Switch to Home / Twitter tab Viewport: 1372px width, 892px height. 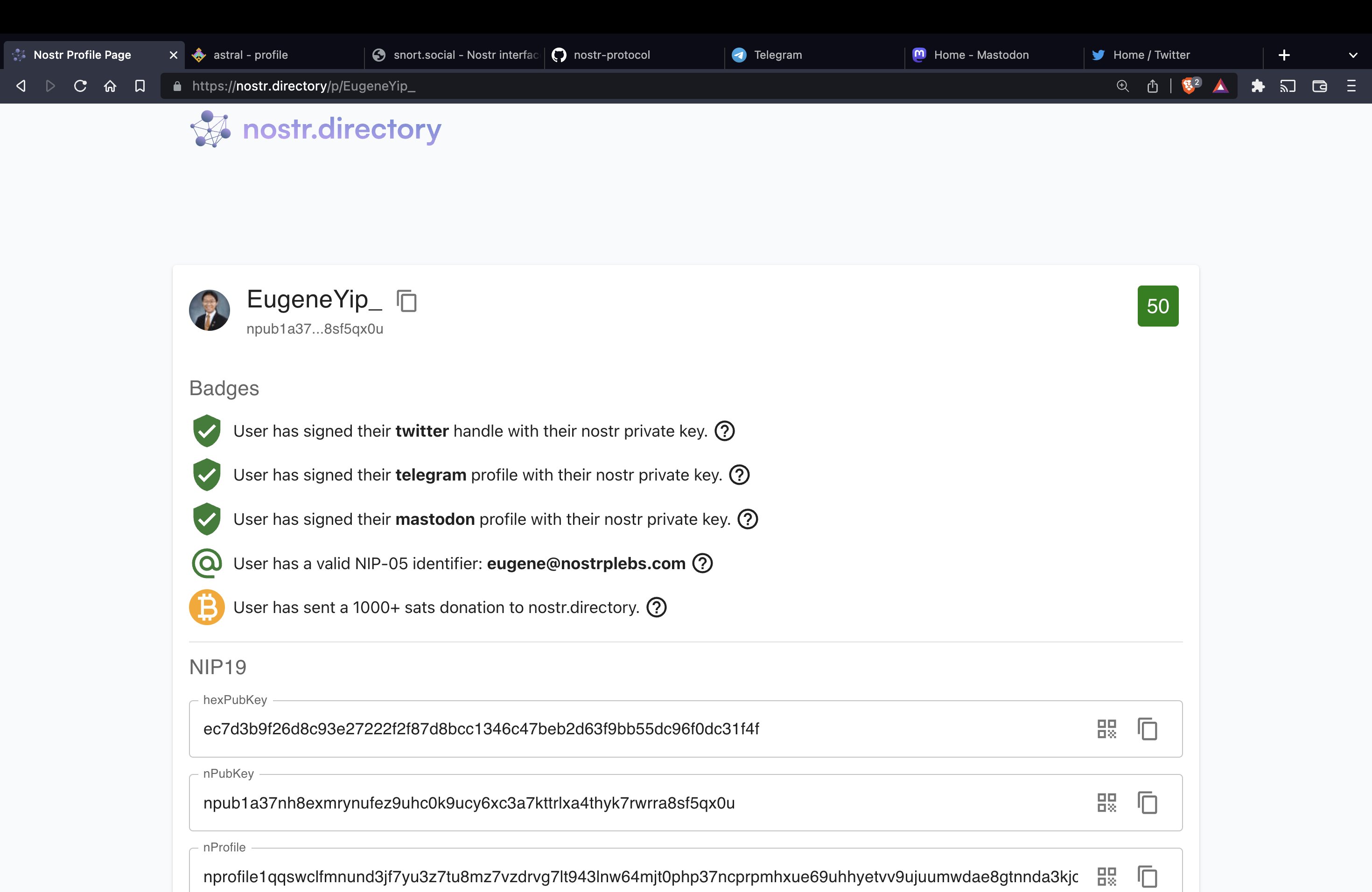(1151, 55)
